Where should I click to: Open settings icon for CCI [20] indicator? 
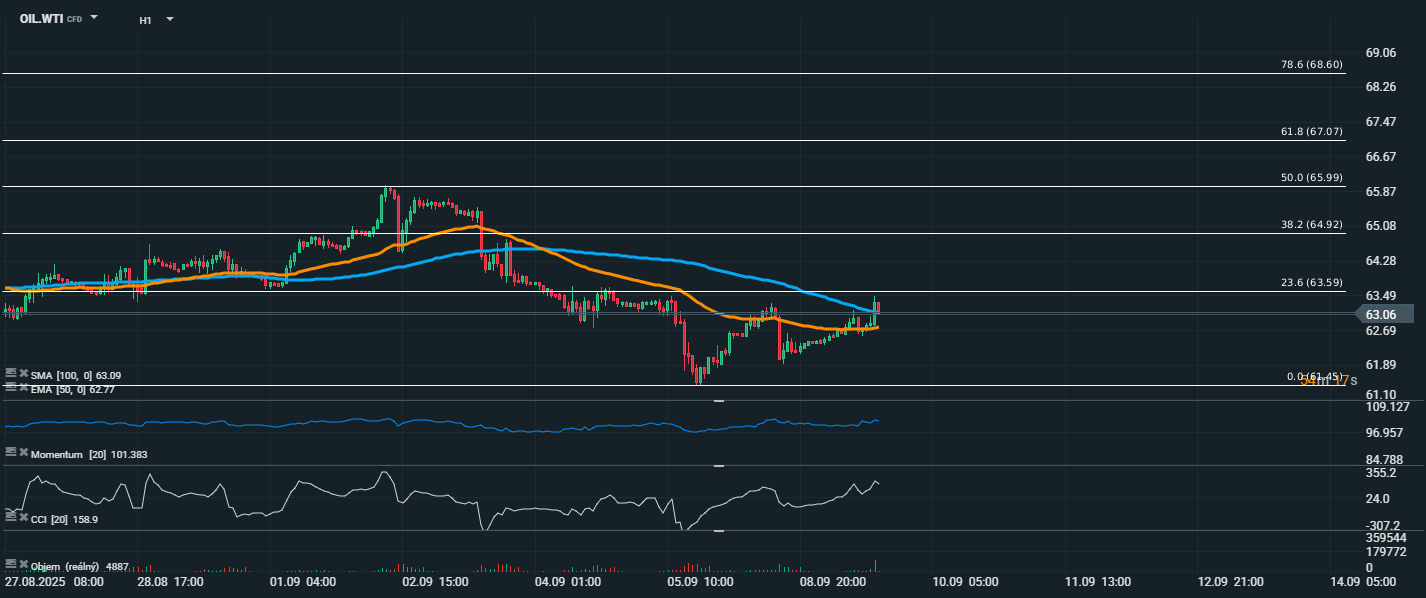coord(11,517)
